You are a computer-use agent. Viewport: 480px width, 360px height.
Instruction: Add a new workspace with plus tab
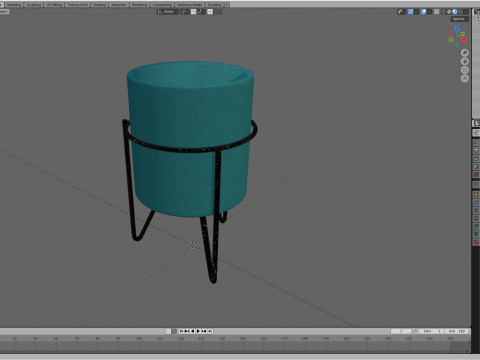pyautogui.click(x=227, y=5)
